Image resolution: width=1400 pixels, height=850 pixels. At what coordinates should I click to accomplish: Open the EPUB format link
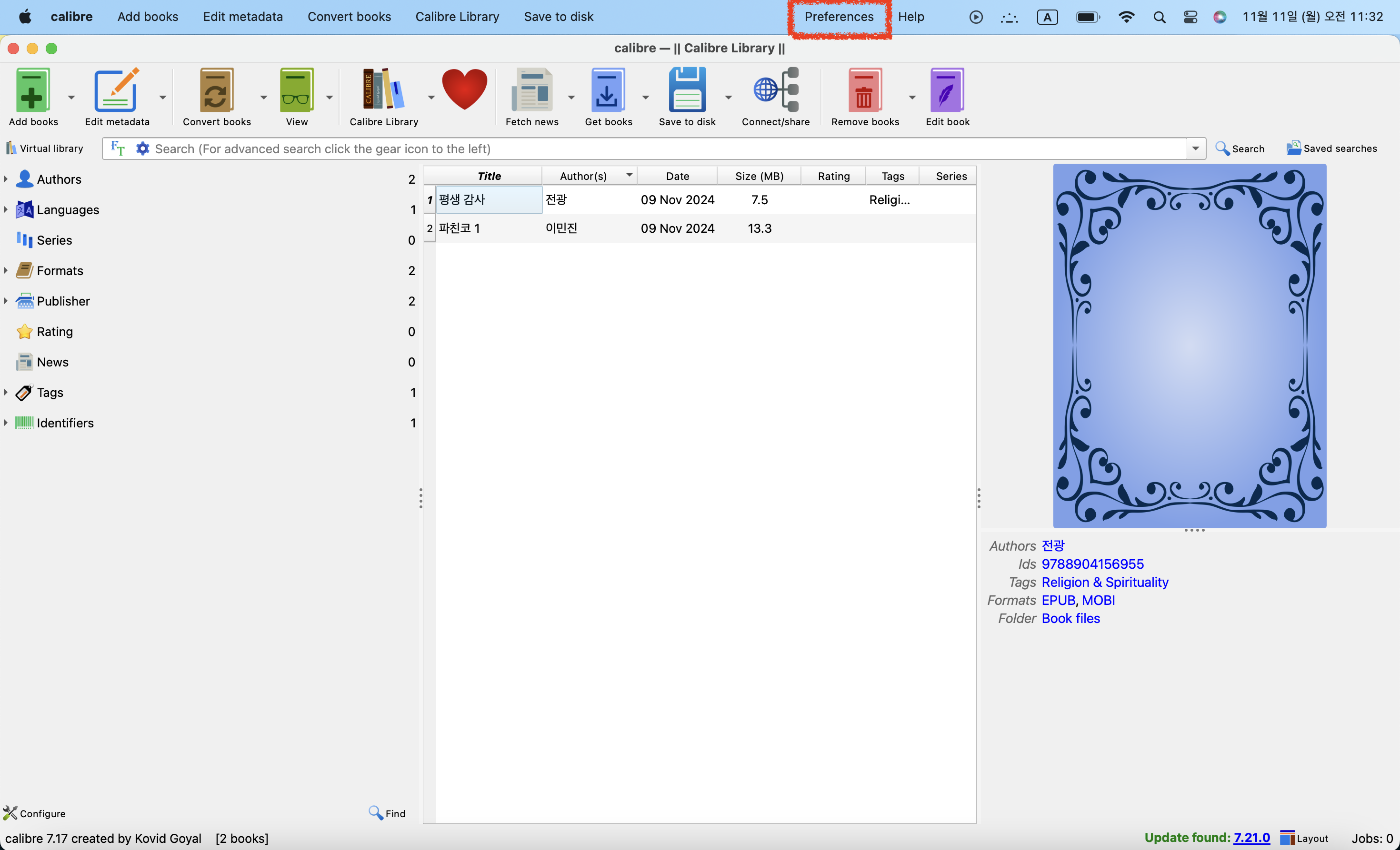[1059, 600]
